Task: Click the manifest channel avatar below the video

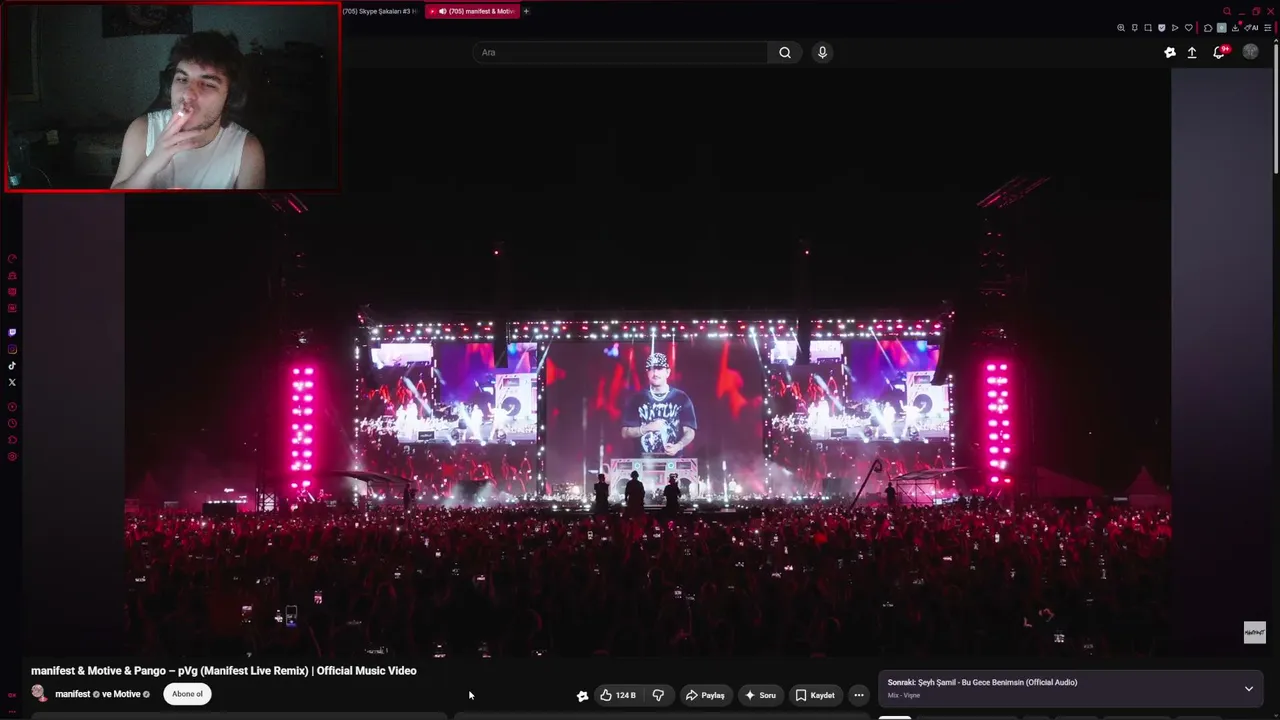Action: (x=39, y=693)
